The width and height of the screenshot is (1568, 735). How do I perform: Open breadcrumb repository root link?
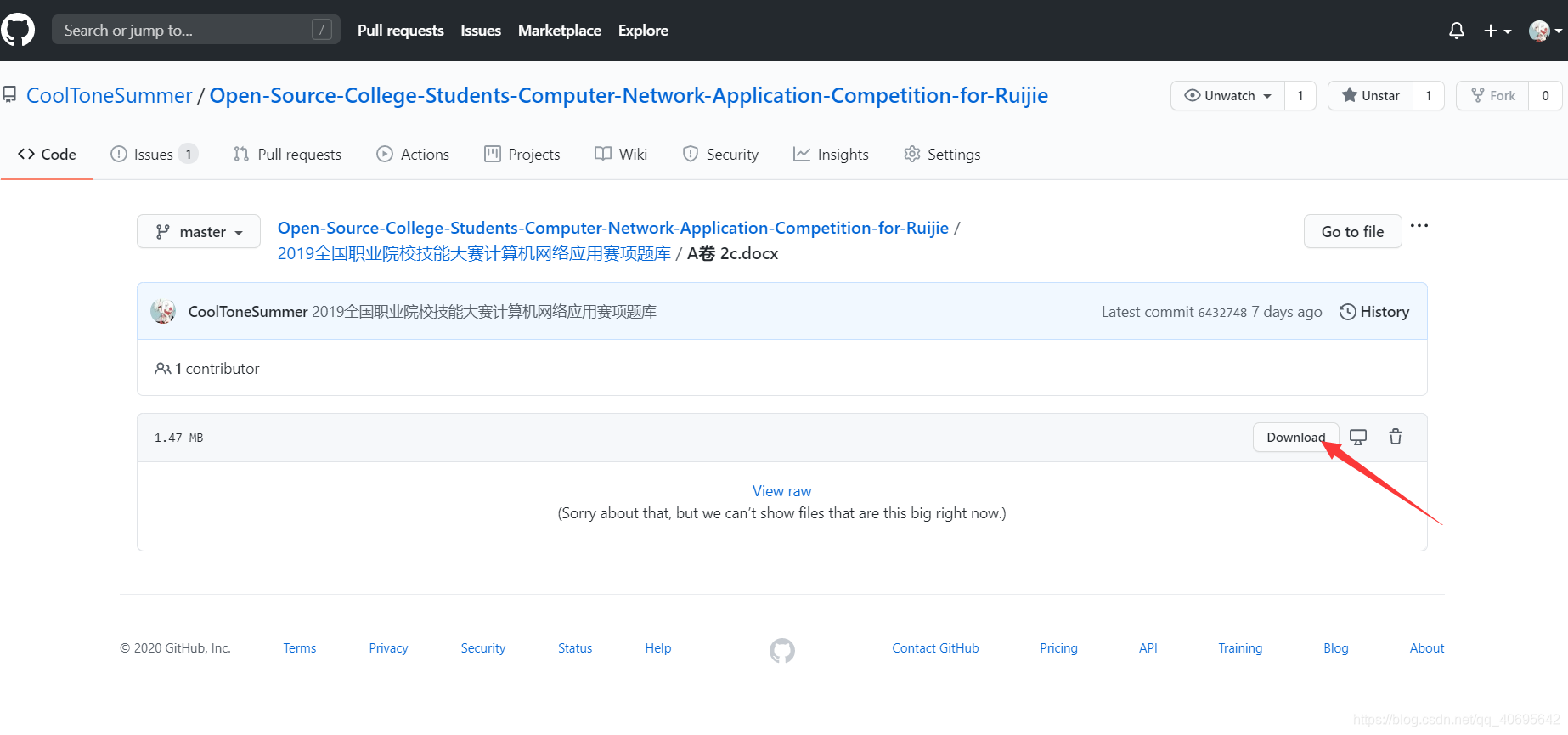click(x=613, y=228)
